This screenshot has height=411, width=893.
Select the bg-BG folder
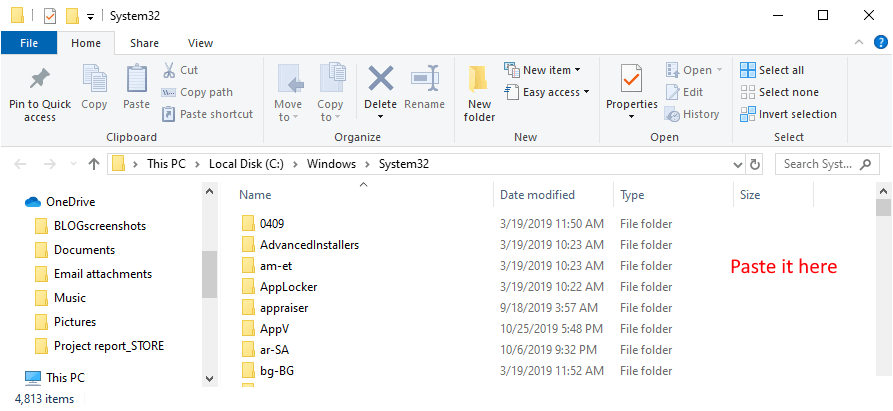coord(267,371)
